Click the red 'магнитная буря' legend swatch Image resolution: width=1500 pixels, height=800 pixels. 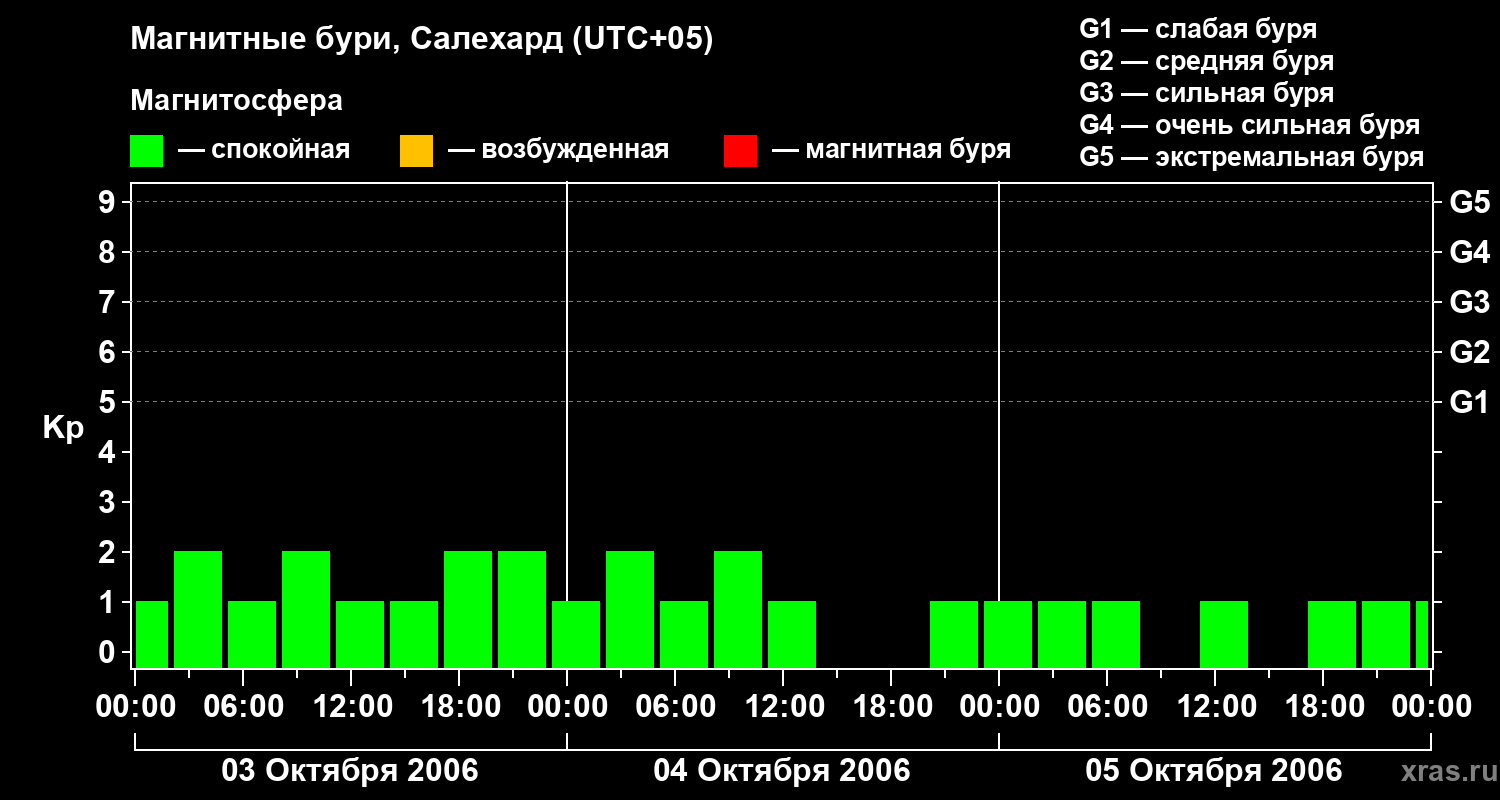point(740,151)
